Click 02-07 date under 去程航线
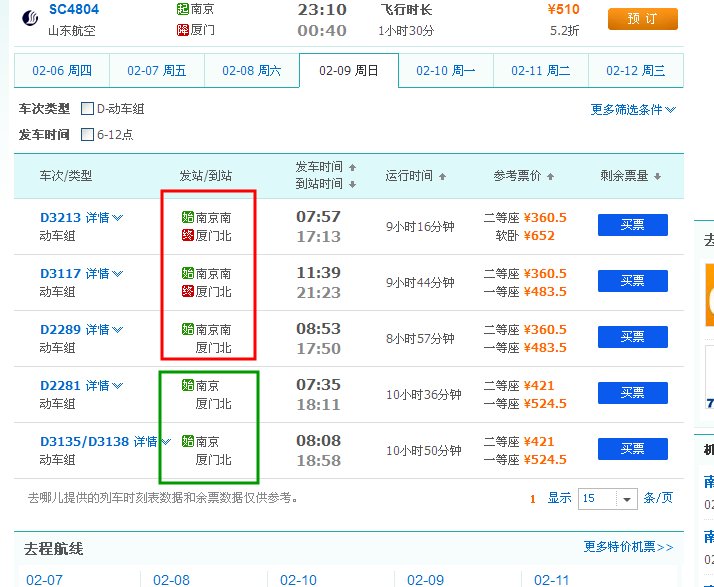 (44, 580)
